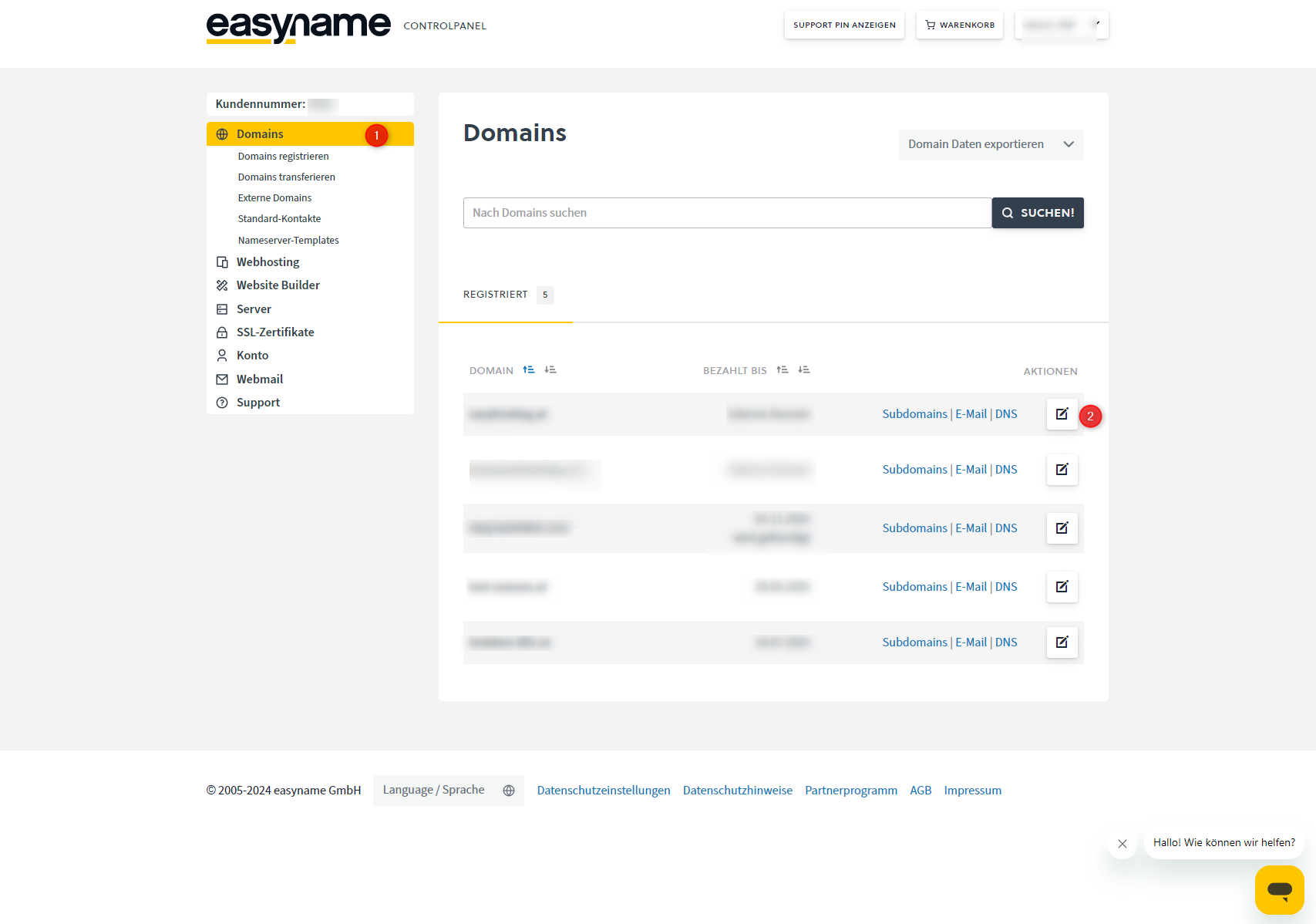Image resolution: width=1316 pixels, height=924 pixels.
Task: Click the easyname logo
Action: (x=298, y=27)
